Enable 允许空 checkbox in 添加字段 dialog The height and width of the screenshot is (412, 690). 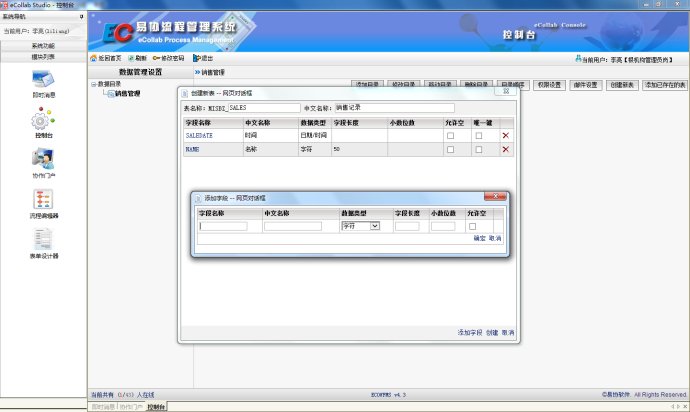coord(472,226)
